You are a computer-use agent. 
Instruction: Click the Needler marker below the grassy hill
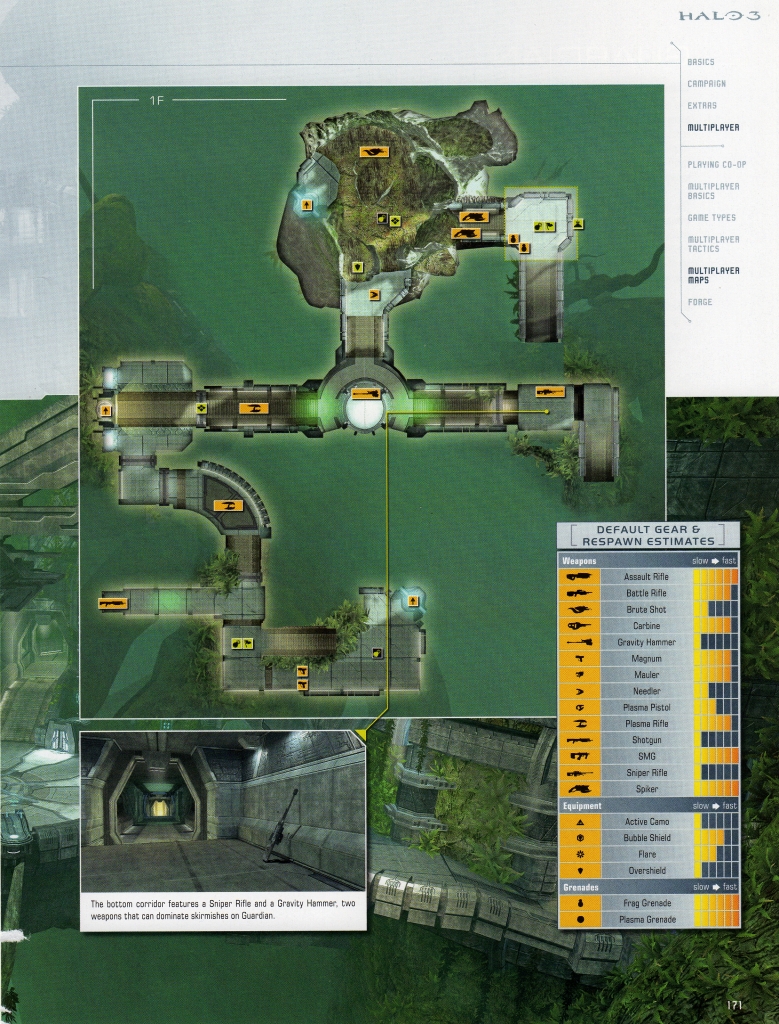tap(374, 295)
